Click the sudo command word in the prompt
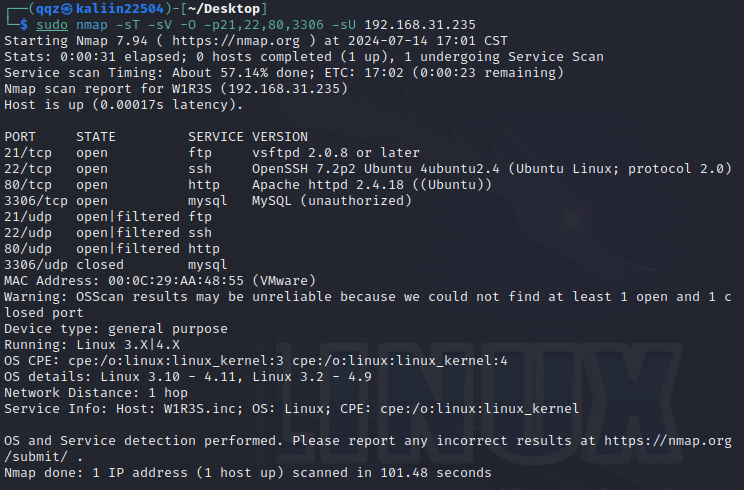744x490 pixels. [50, 24]
